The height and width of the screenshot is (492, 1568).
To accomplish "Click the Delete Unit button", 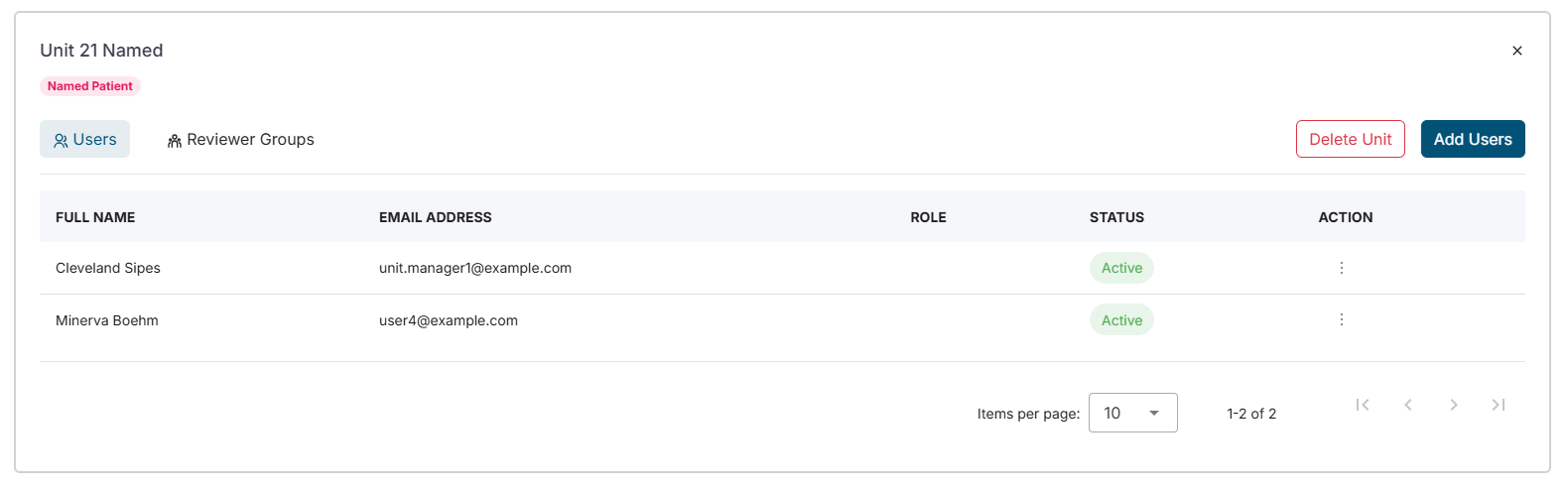I will [x=1350, y=139].
